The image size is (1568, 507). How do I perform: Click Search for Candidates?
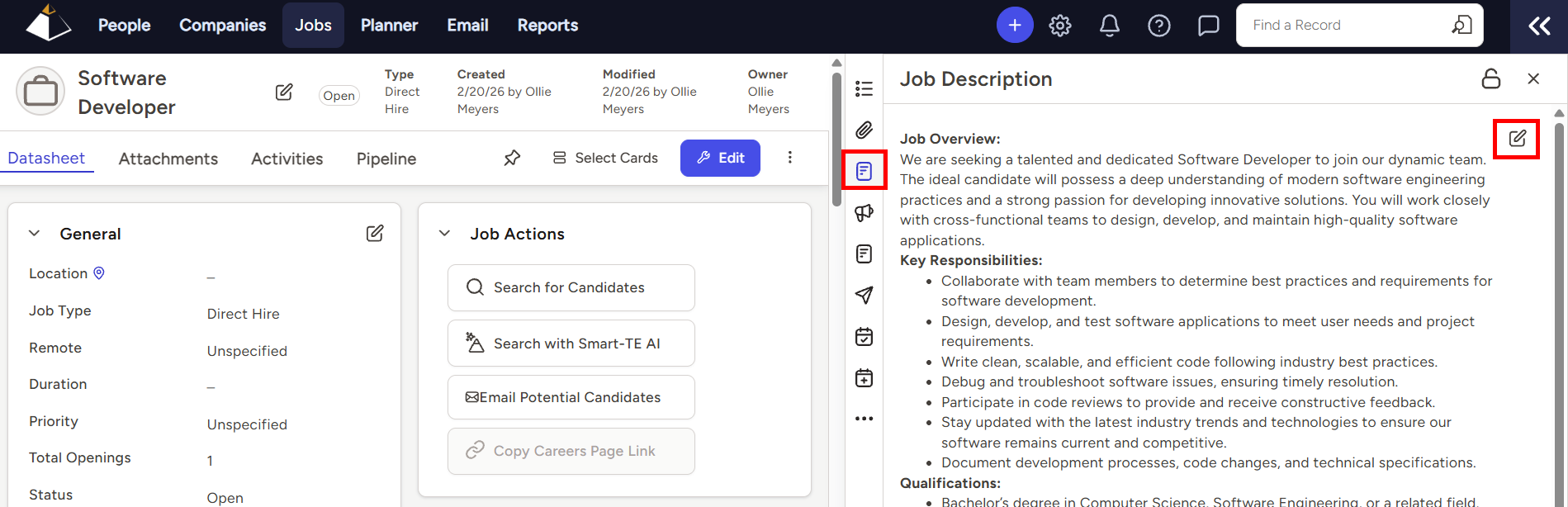pyautogui.click(x=571, y=287)
